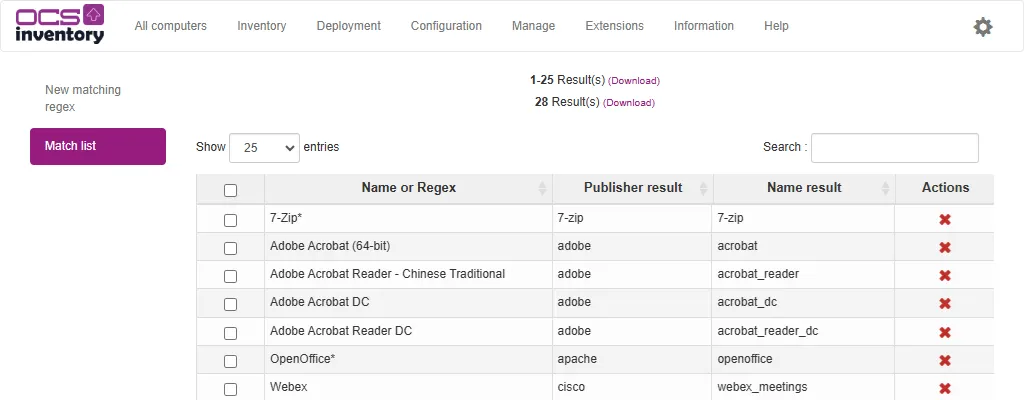Delete the Adobe Acrobat (64-bit) entry
This screenshot has width=1024, height=400.
pos(944,248)
